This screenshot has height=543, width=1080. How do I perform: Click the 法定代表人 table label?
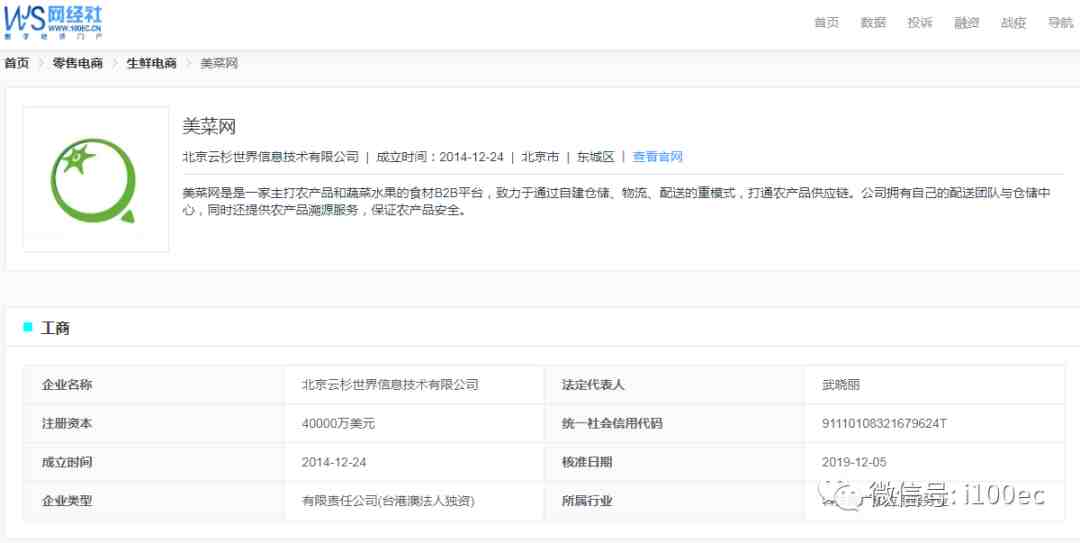(593, 385)
